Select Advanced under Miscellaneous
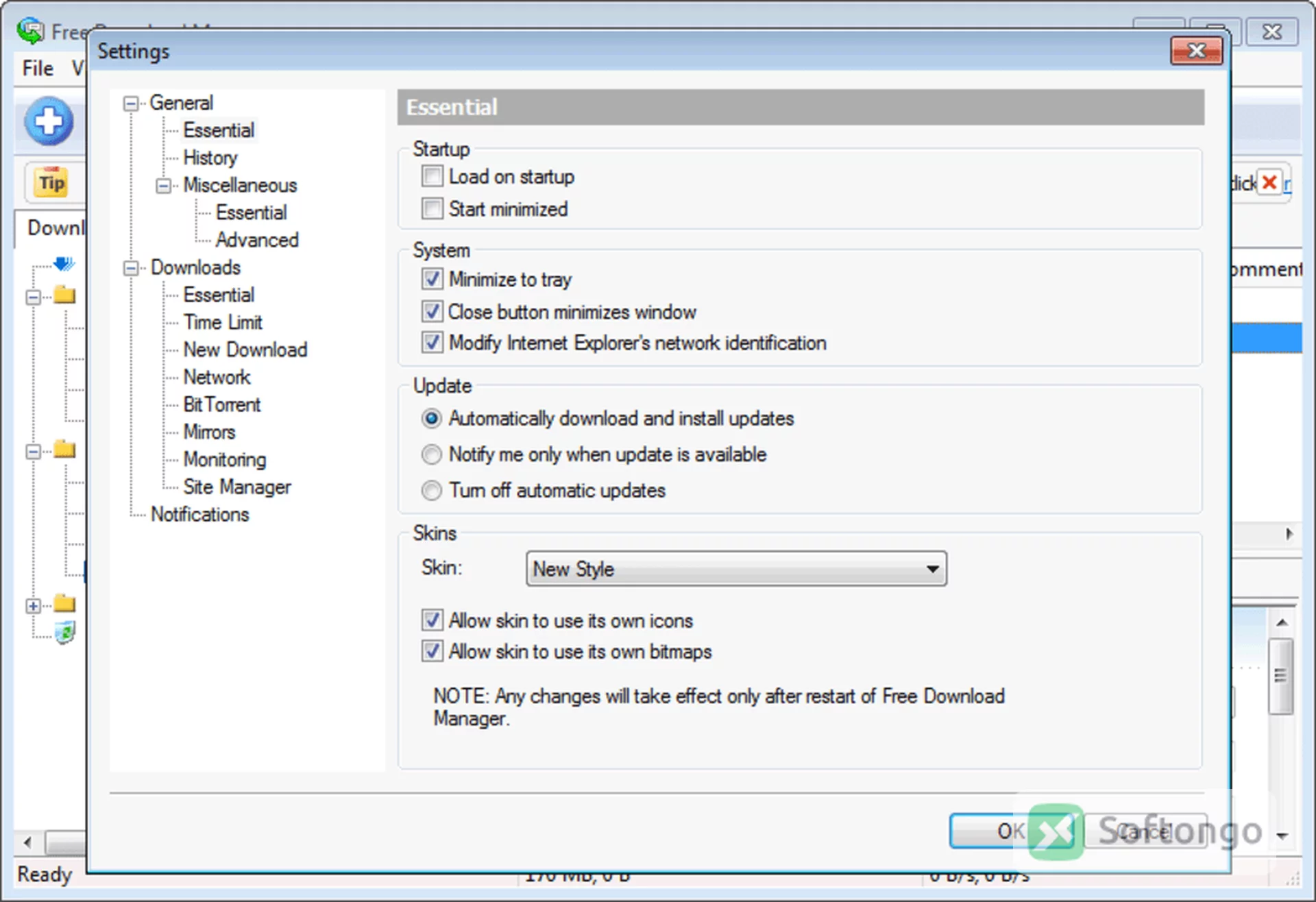 [257, 240]
